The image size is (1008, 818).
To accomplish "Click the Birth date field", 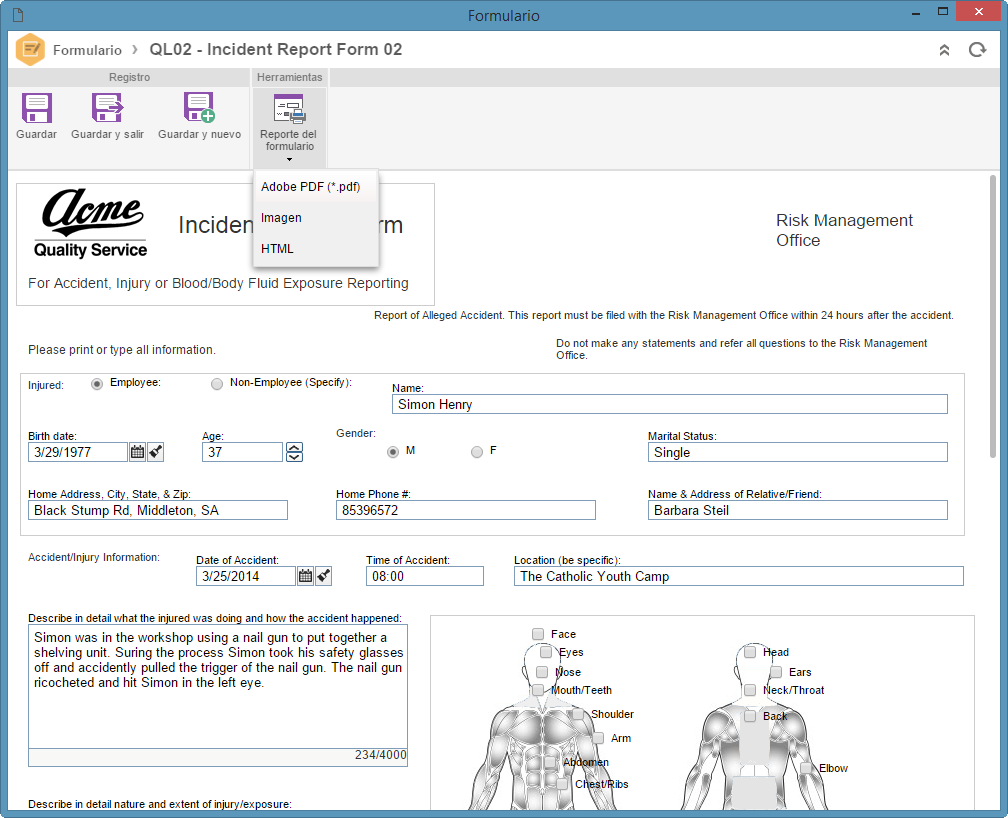I will [78, 452].
